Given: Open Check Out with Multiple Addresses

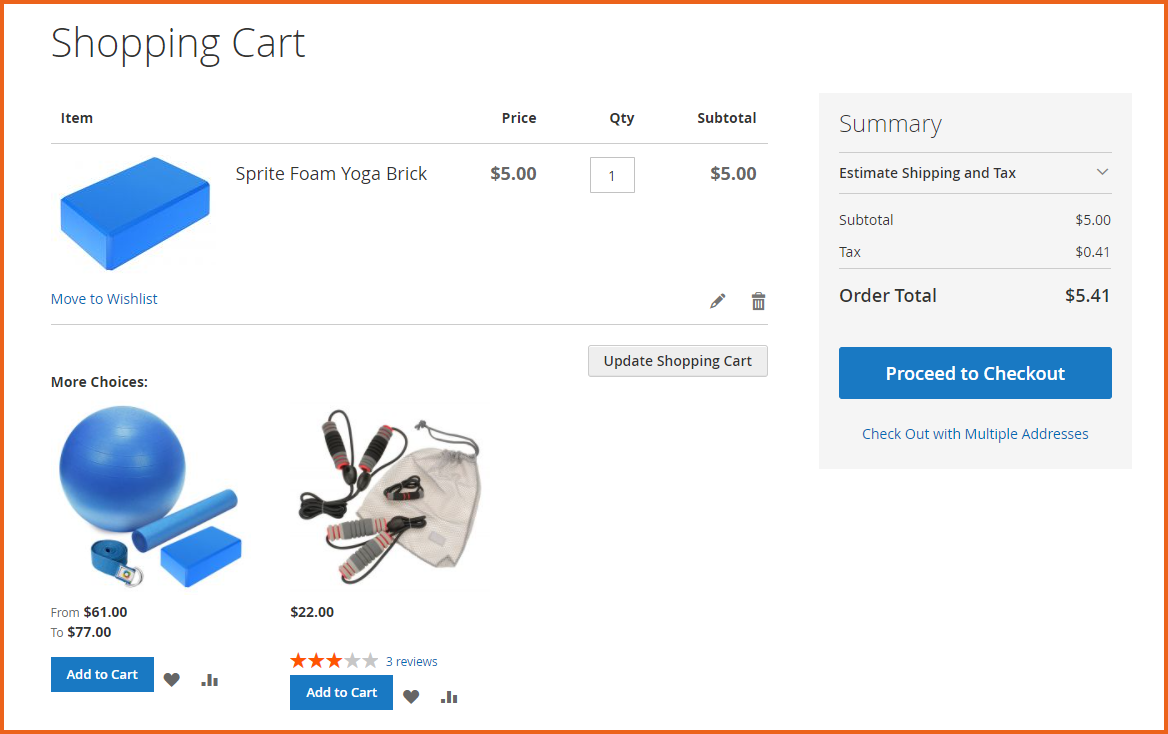Looking at the screenshot, I should [975, 433].
